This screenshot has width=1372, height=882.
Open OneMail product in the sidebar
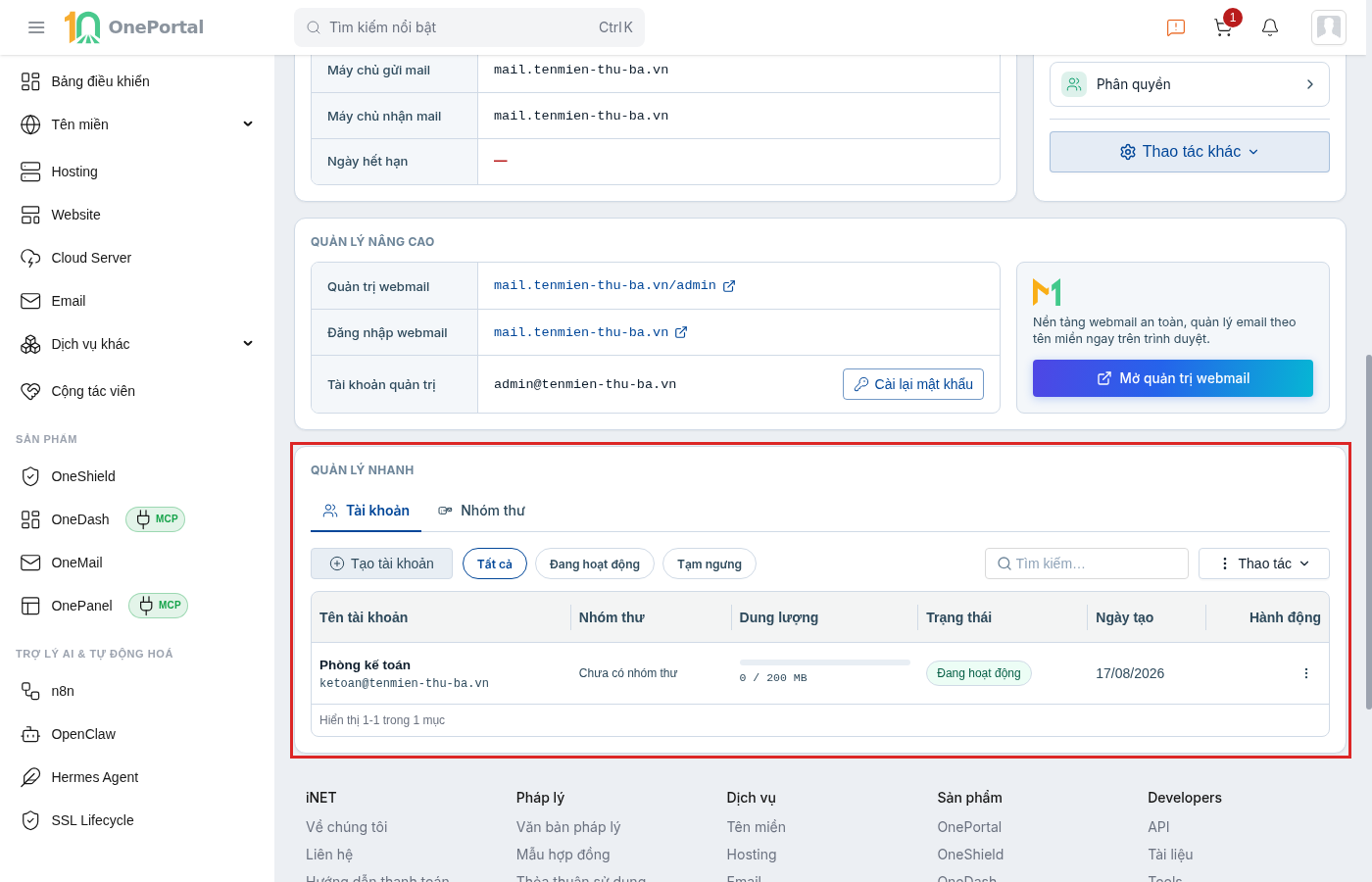(x=76, y=563)
